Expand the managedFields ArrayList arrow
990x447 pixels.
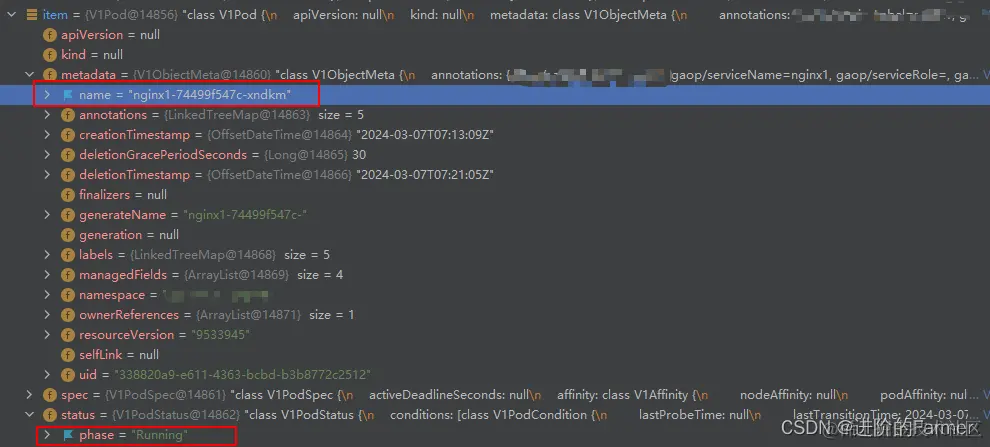click(47, 275)
